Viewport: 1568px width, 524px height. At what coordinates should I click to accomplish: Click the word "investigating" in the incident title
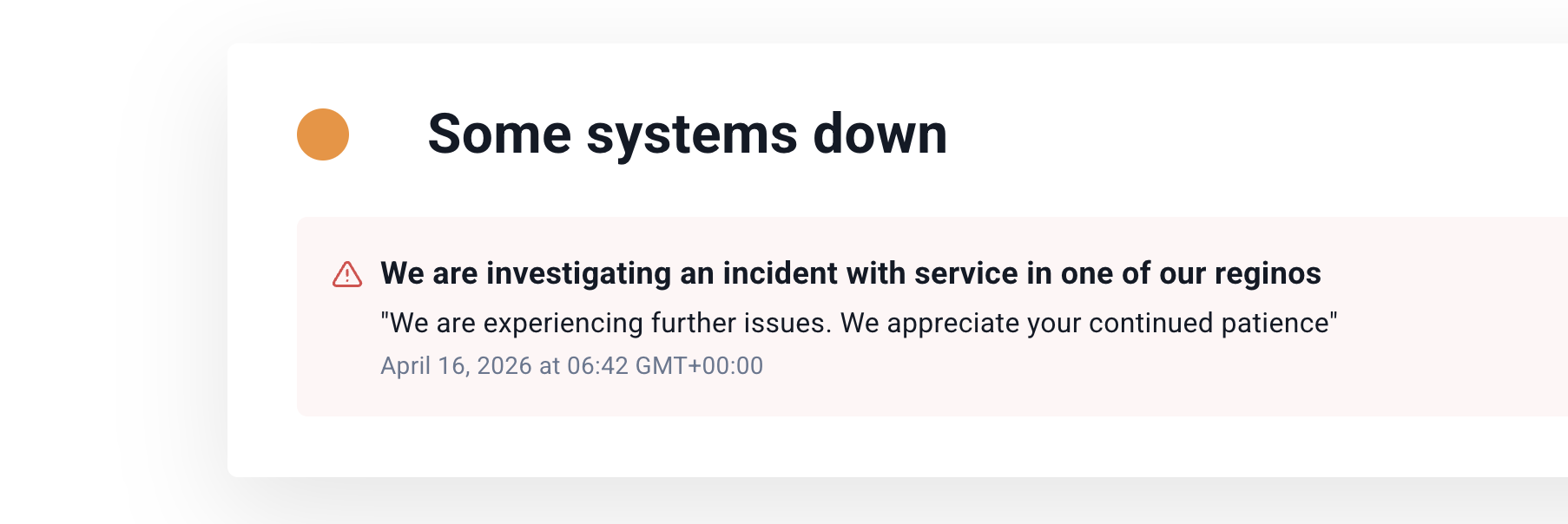pyautogui.click(x=578, y=273)
